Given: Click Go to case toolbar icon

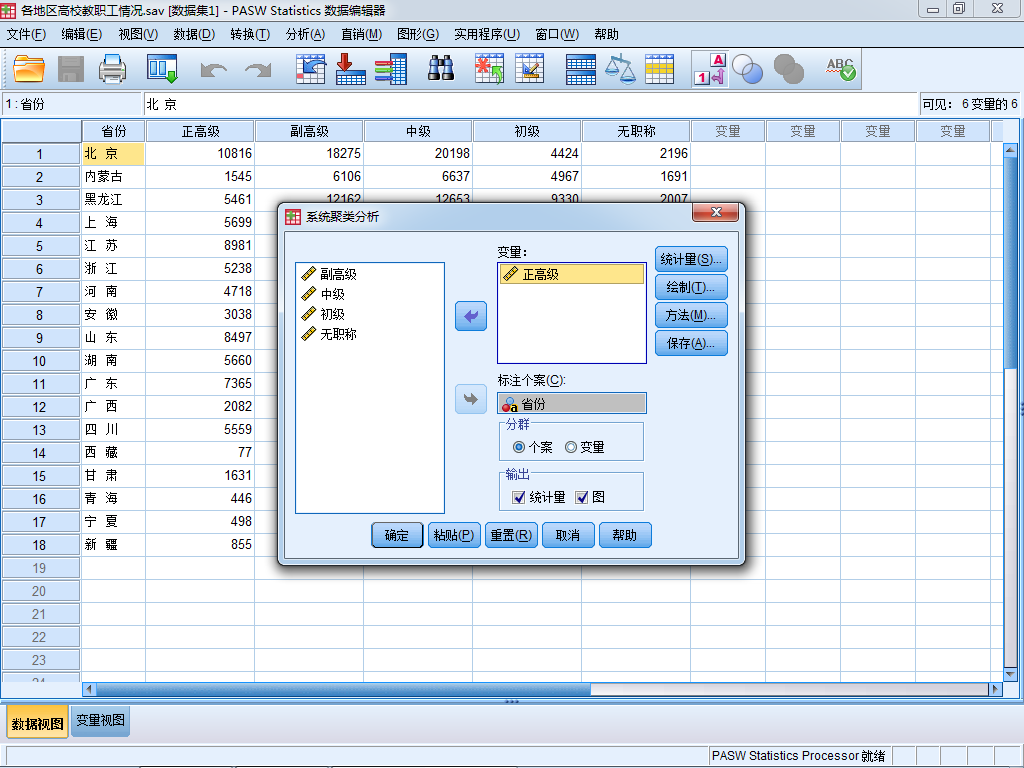Looking at the screenshot, I should coord(310,69).
